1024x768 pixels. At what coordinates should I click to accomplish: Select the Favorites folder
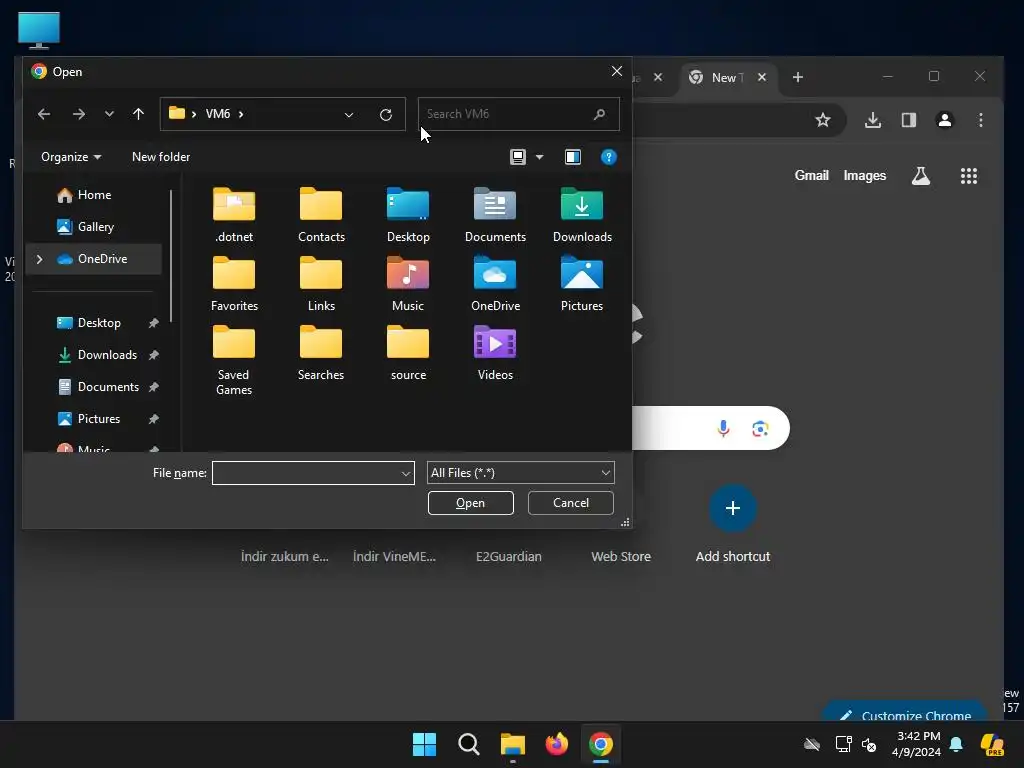(234, 284)
